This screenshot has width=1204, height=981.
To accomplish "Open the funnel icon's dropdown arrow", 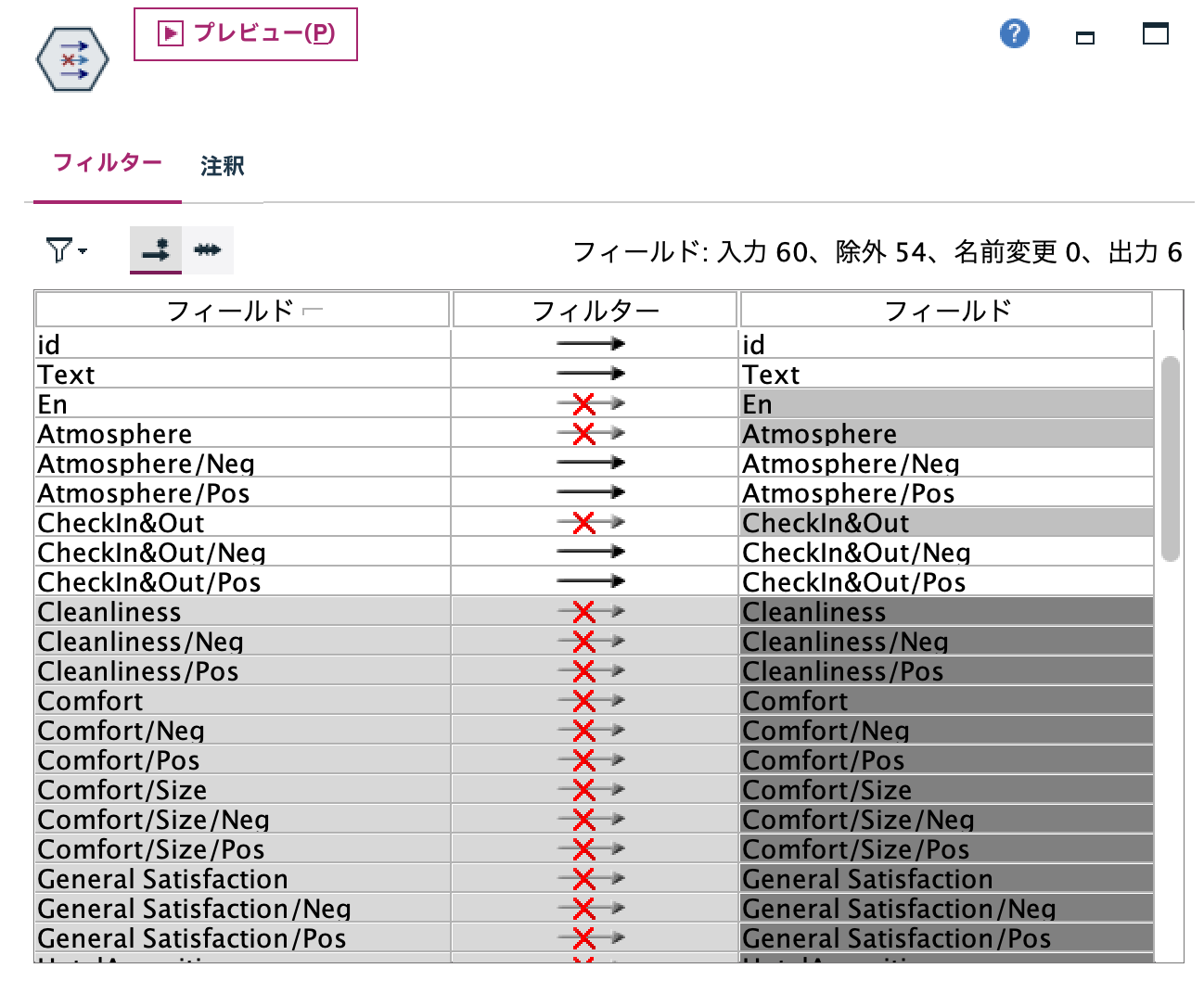I will (x=82, y=252).
